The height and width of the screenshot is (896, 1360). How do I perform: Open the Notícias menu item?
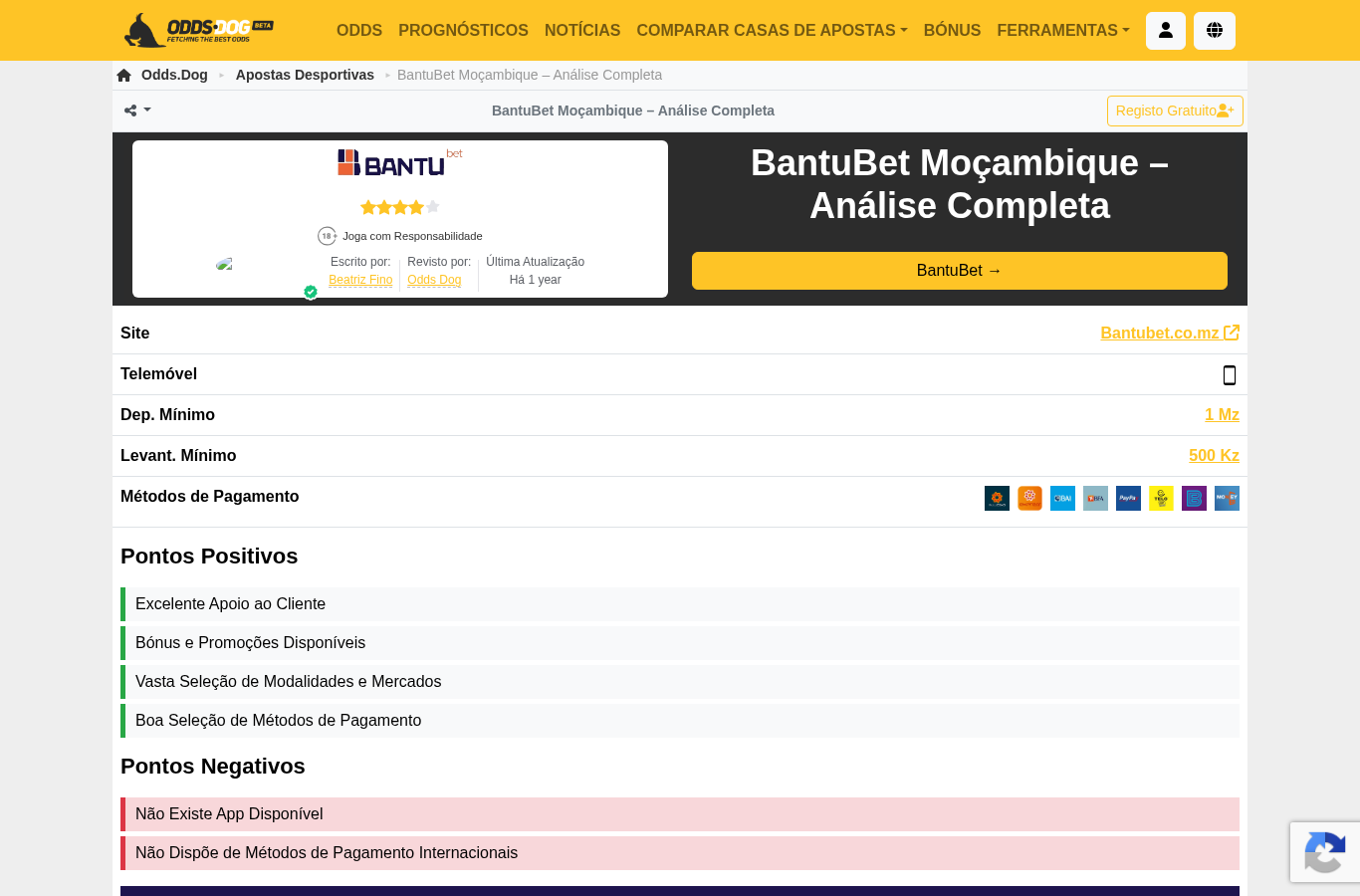[x=582, y=31]
